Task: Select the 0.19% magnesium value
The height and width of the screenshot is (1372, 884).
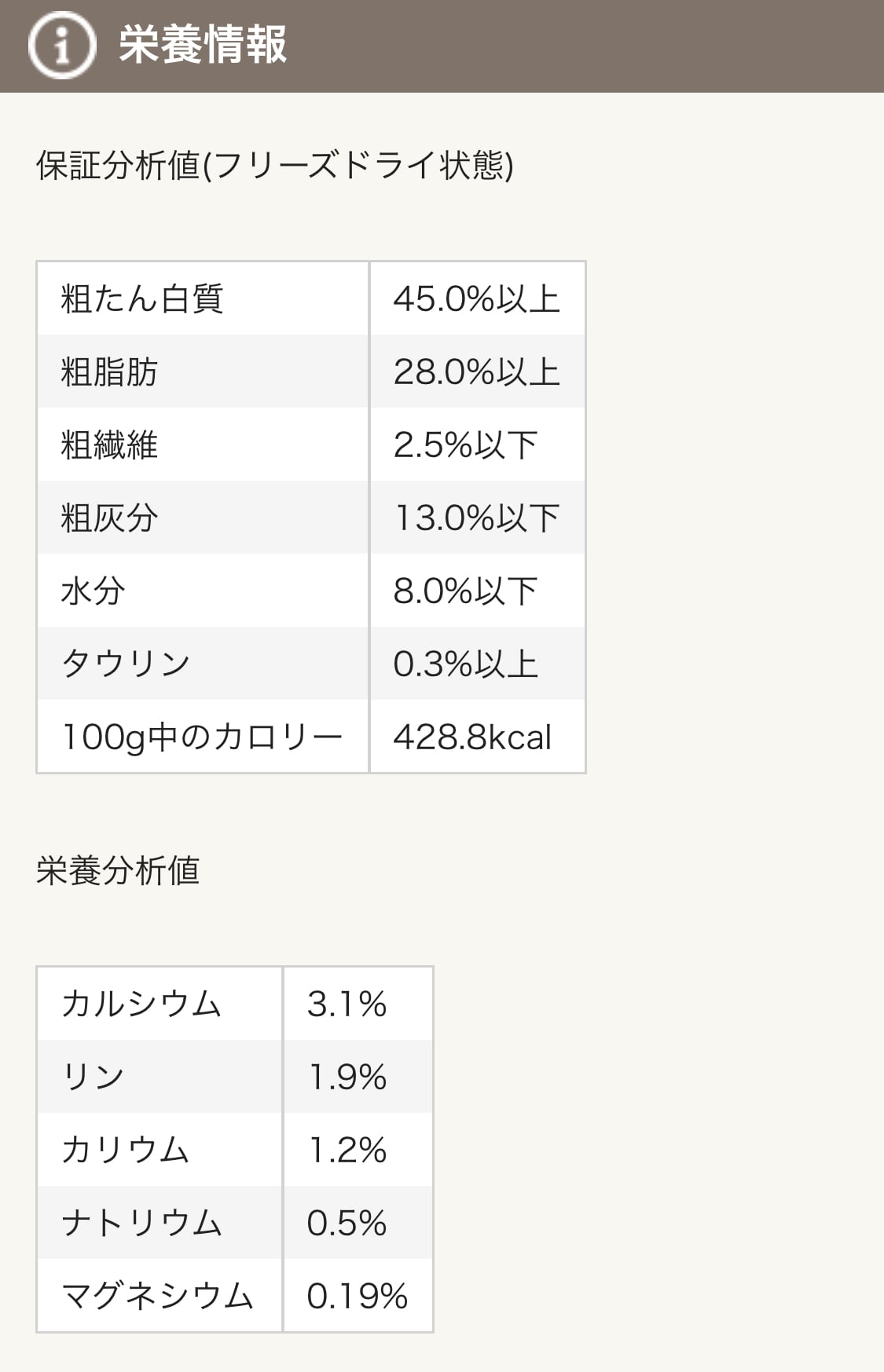Action: (x=357, y=1297)
